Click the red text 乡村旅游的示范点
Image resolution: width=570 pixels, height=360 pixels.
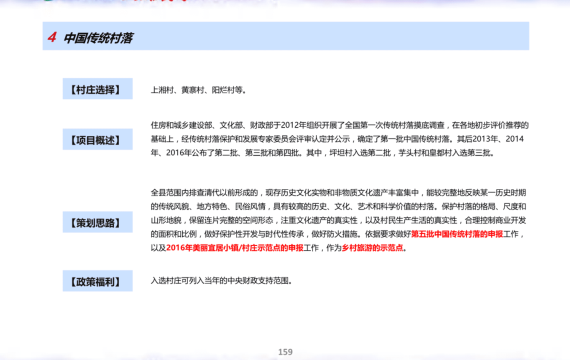[372, 248]
